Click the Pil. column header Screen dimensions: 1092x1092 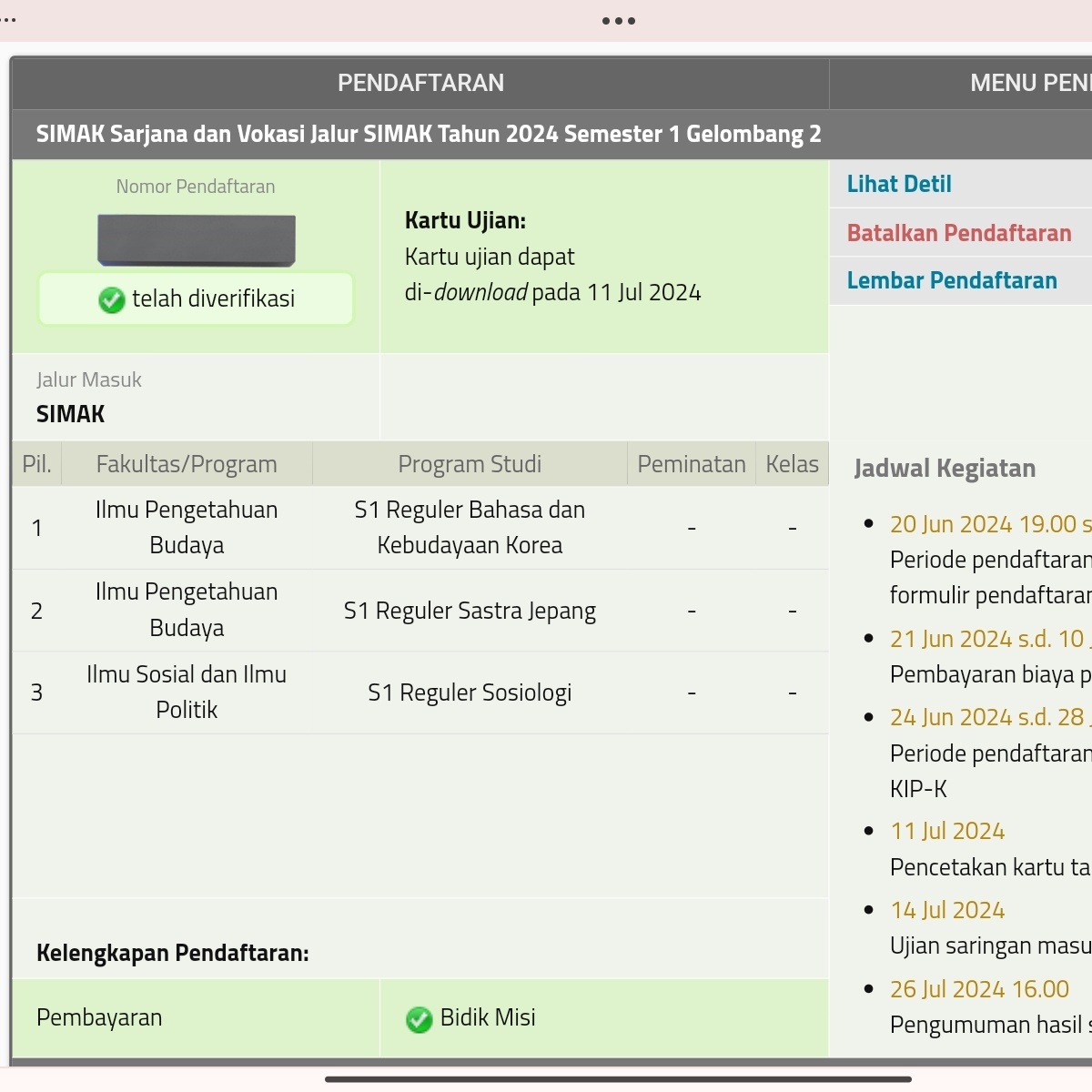pos(36,464)
